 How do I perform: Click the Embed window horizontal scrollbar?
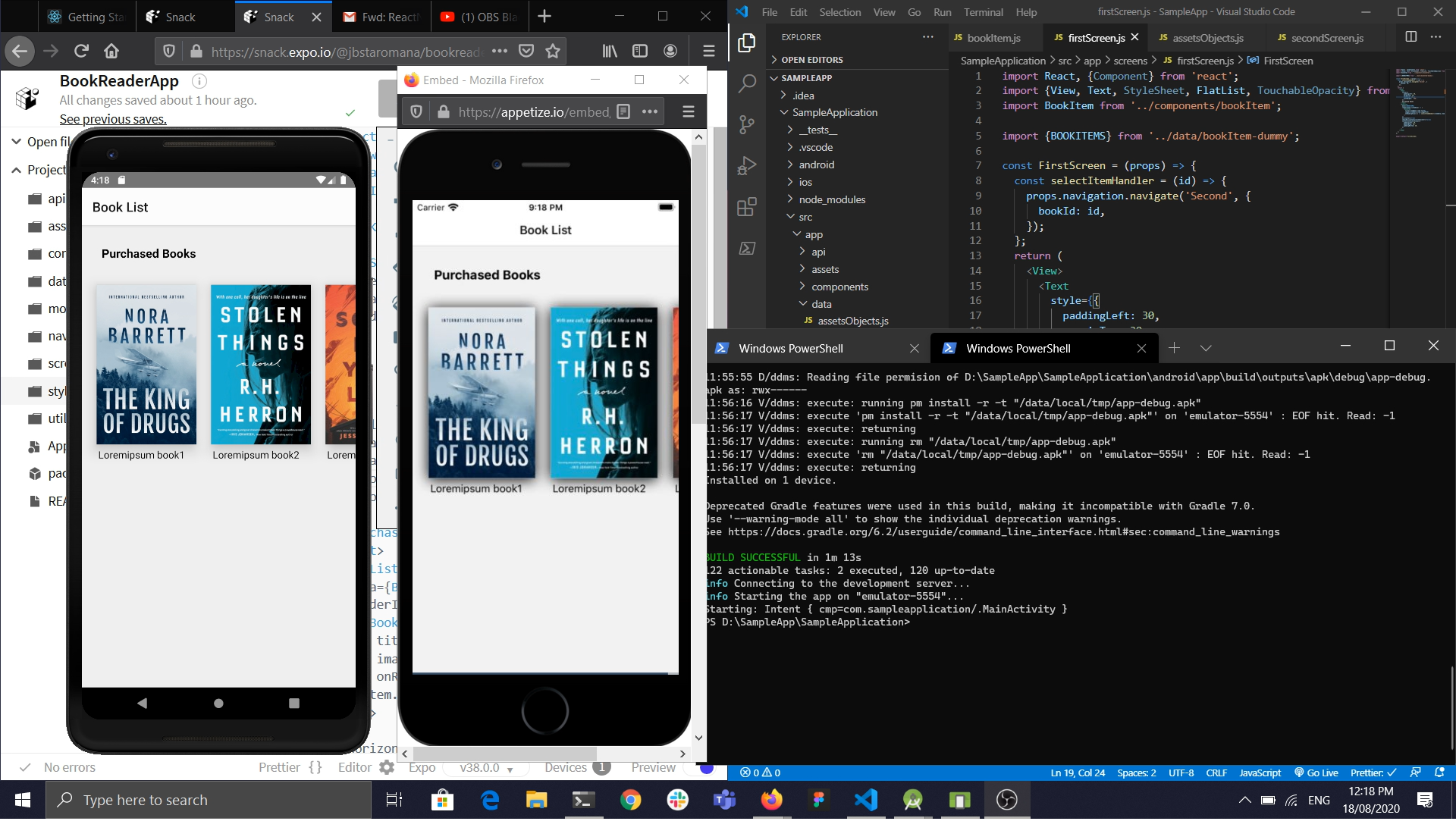504,753
